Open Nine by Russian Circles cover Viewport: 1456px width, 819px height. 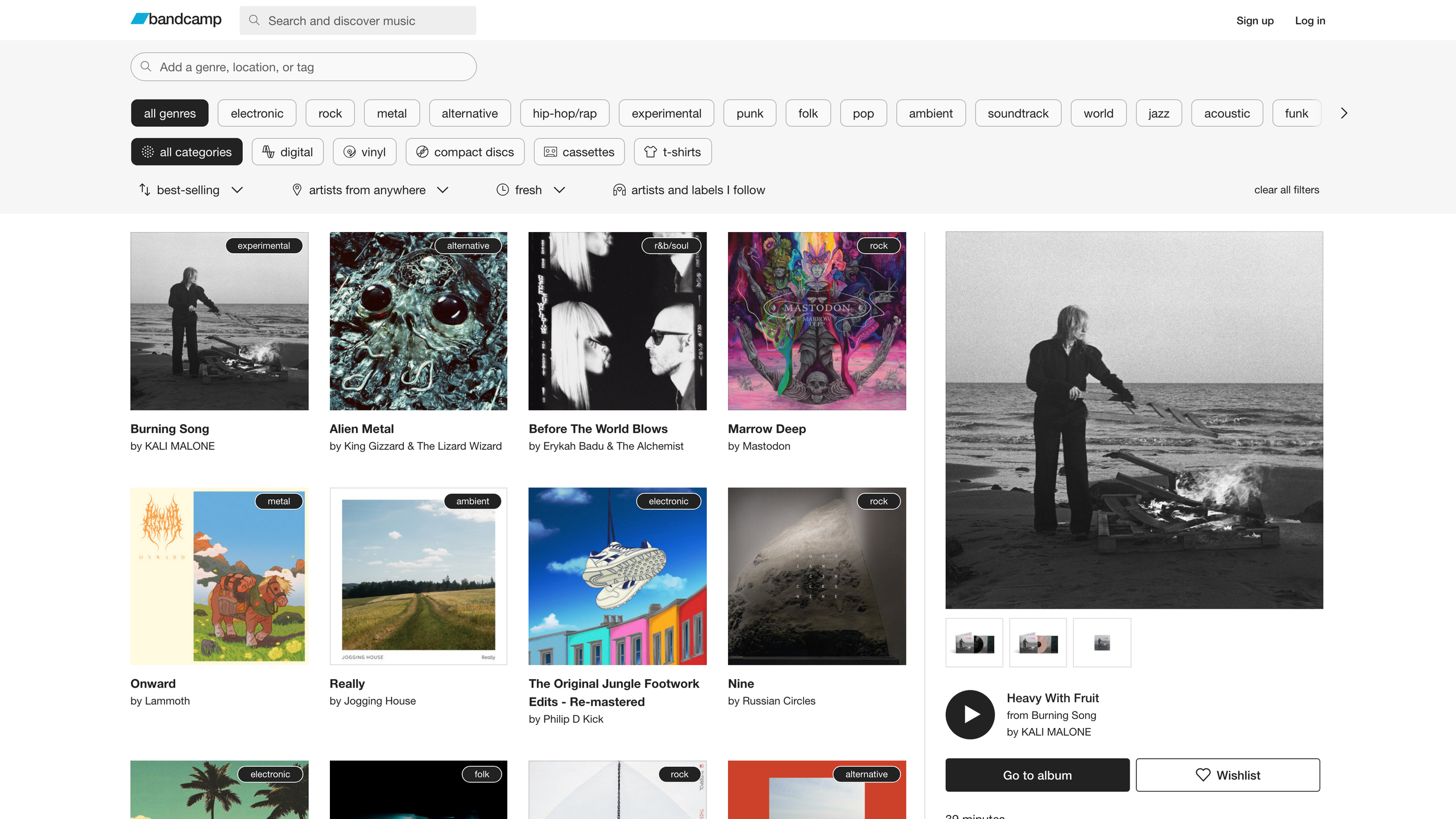click(x=817, y=576)
